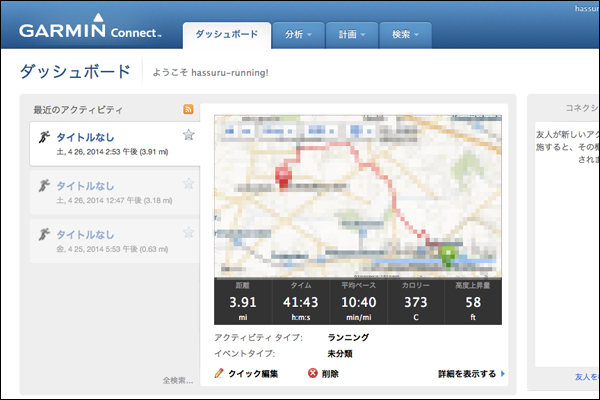The width and height of the screenshot is (600, 400).
Task: Click the running icon of the 3.91 mi activity
Action: pyautogui.click(x=44, y=137)
